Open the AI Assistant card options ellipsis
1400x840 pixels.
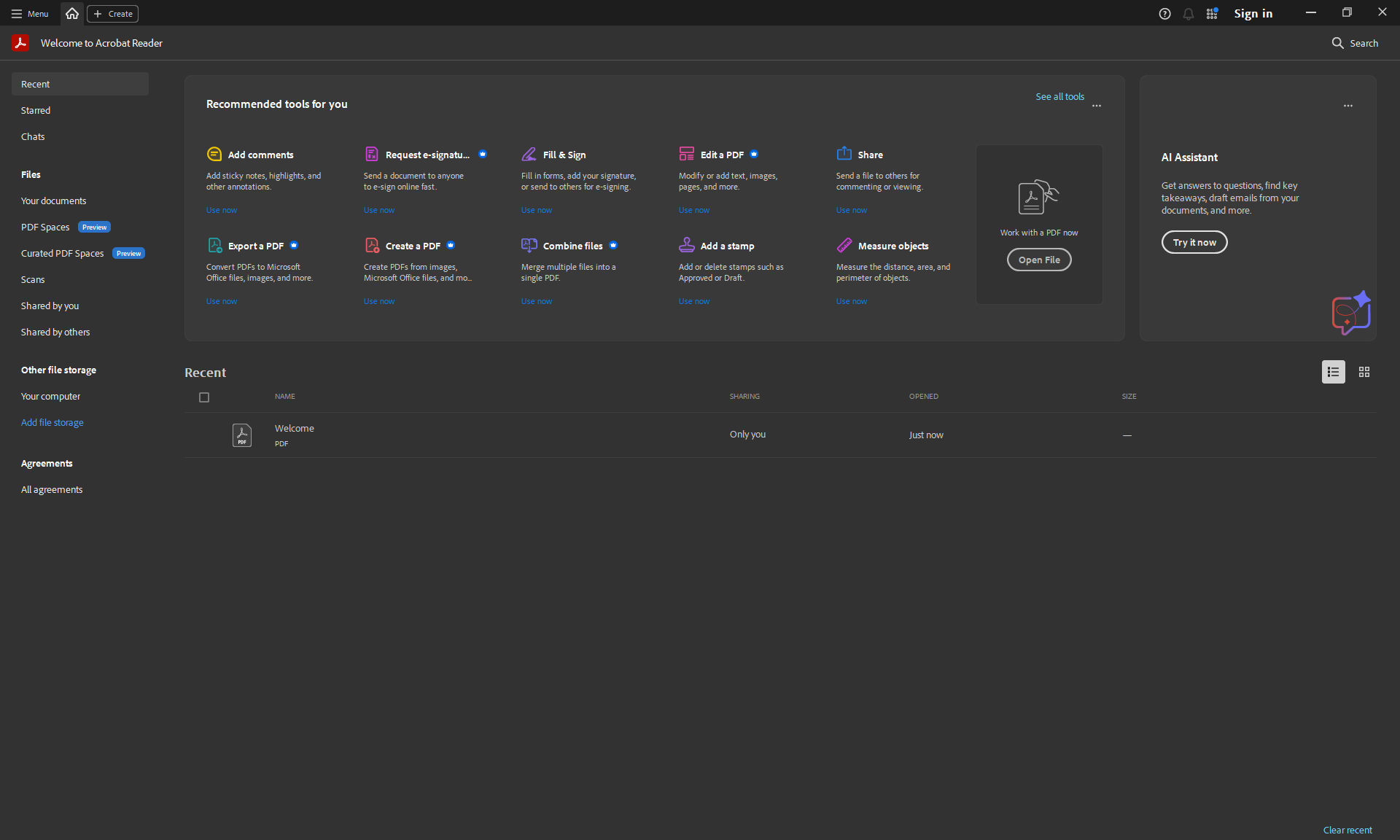(x=1348, y=106)
